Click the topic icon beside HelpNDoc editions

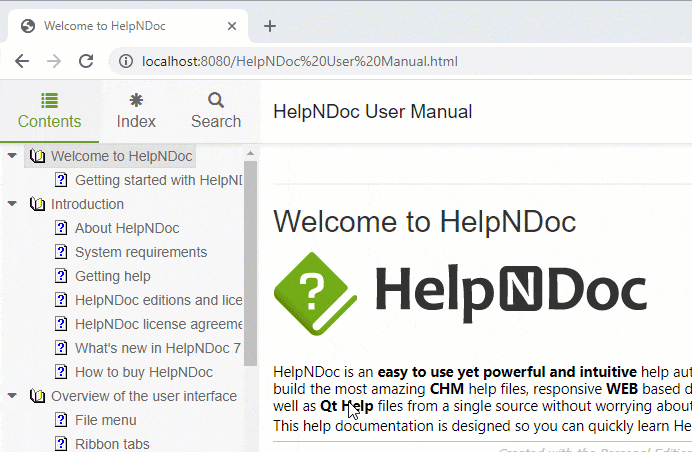[61, 300]
